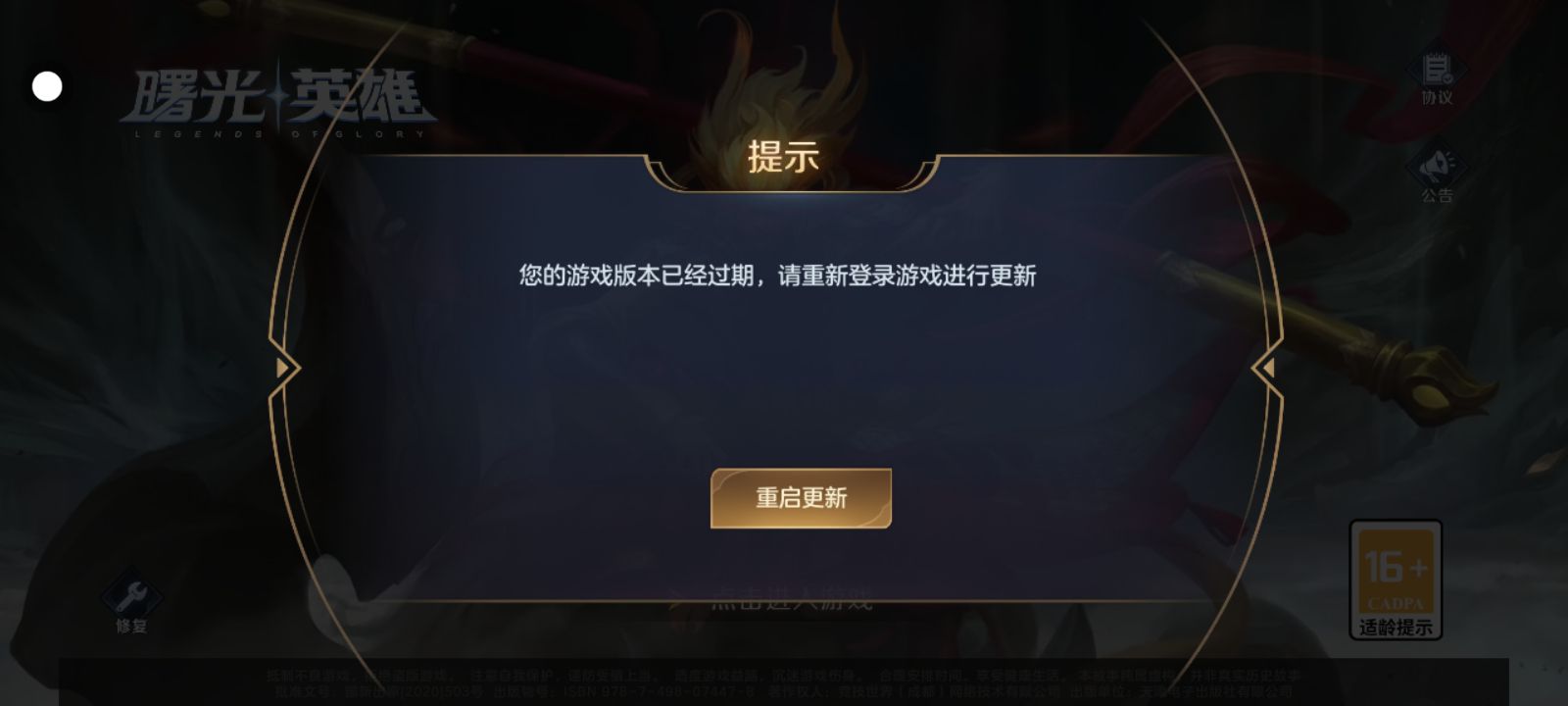The image size is (1568, 706).
Task: Open the 16+ CADPA age rating badge
Action: tap(1396, 580)
